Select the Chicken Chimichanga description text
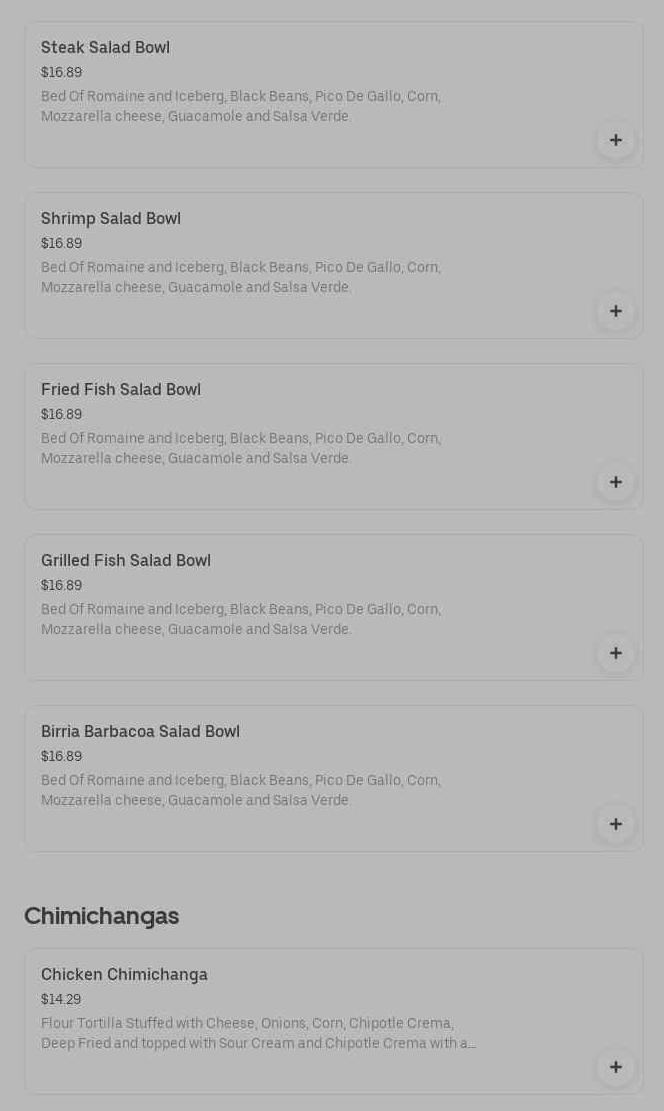664x1111 pixels. 258,1034
